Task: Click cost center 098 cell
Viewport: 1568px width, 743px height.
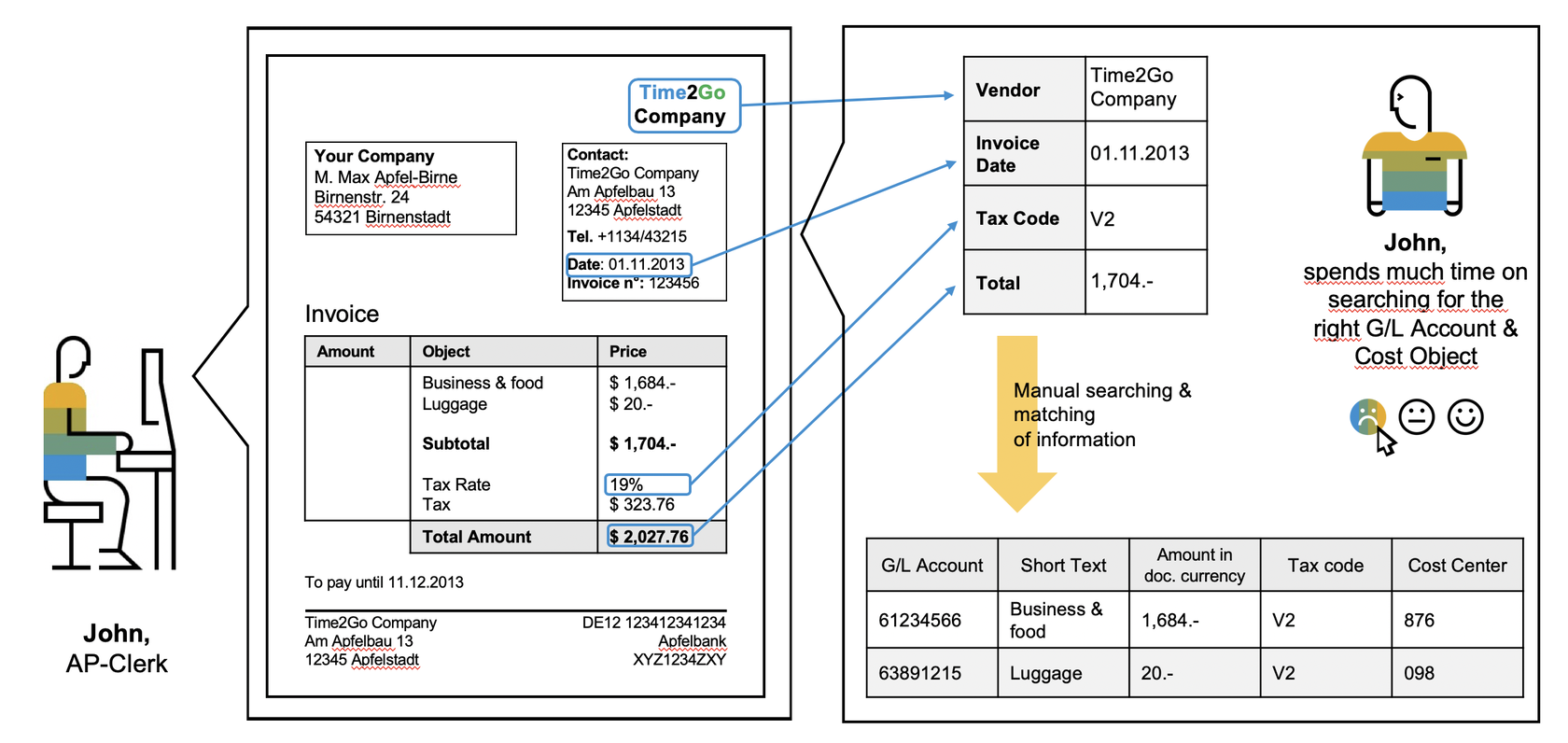Action: (1458, 673)
